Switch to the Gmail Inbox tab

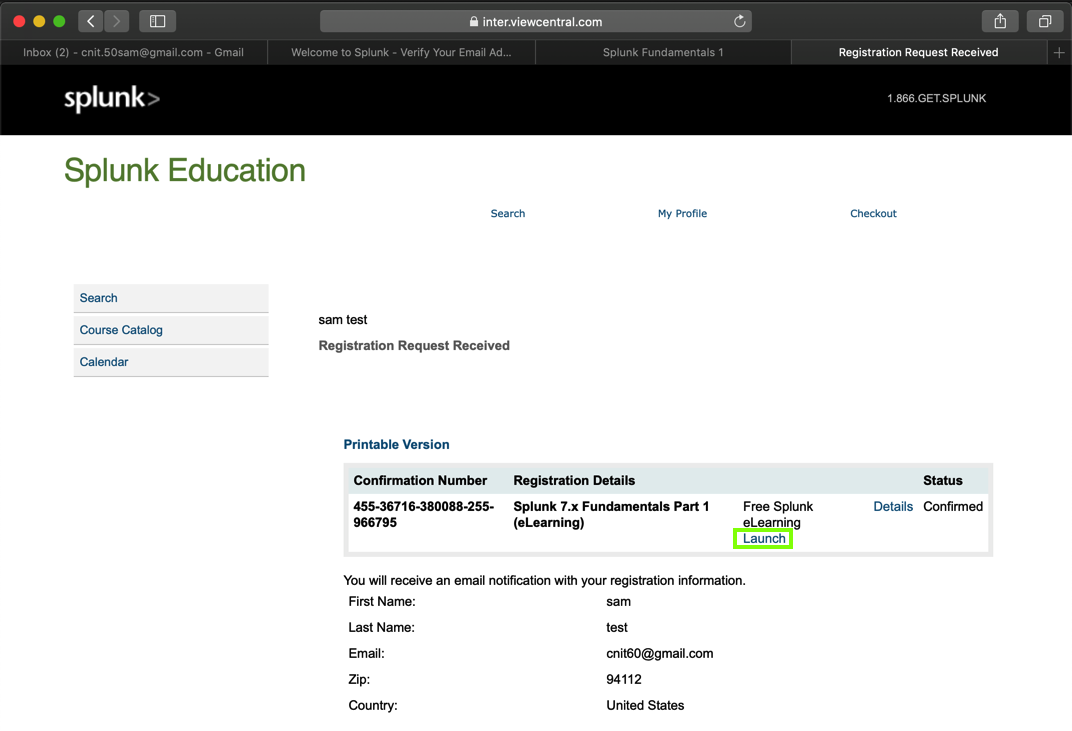[133, 53]
